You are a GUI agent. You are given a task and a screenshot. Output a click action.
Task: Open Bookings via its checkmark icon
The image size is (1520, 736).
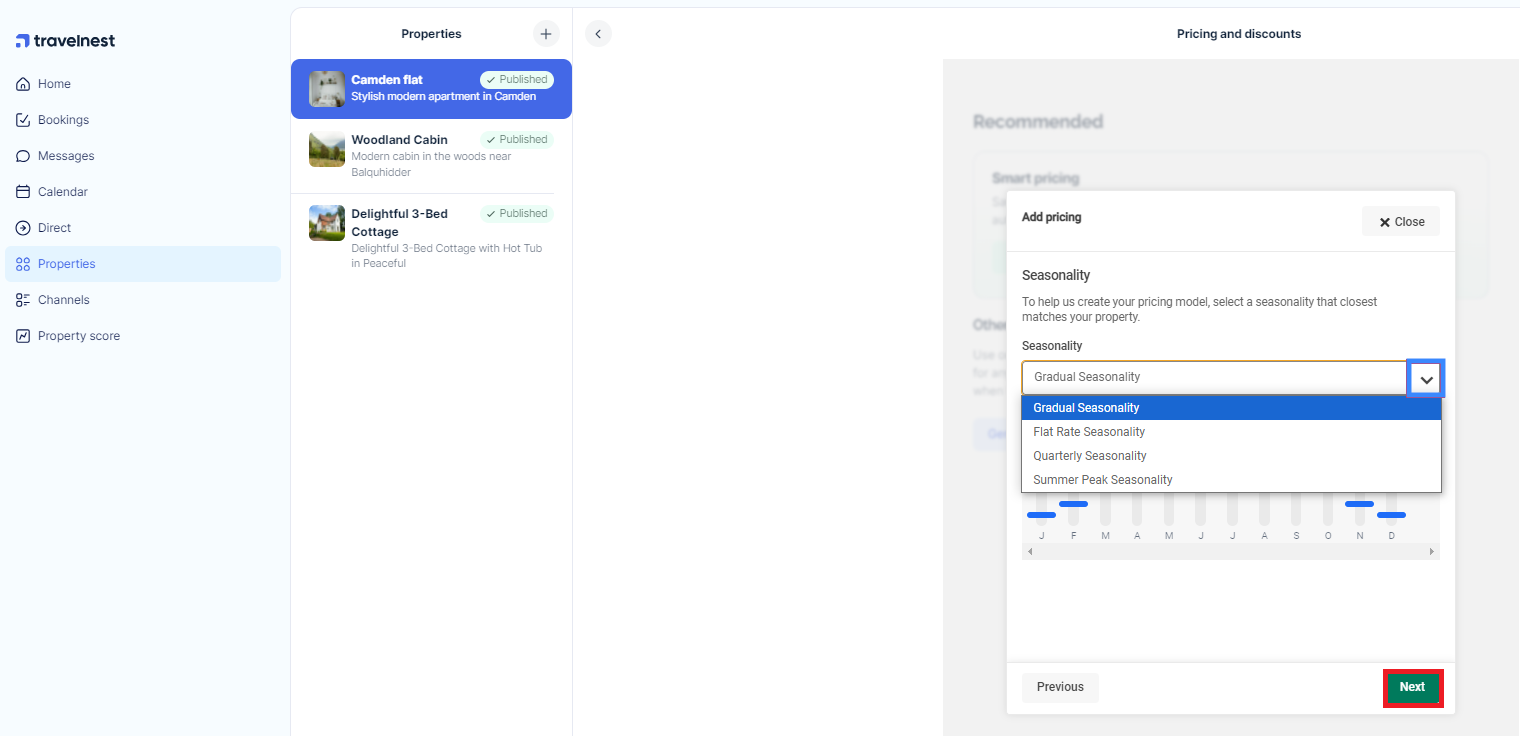(x=23, y=120)
